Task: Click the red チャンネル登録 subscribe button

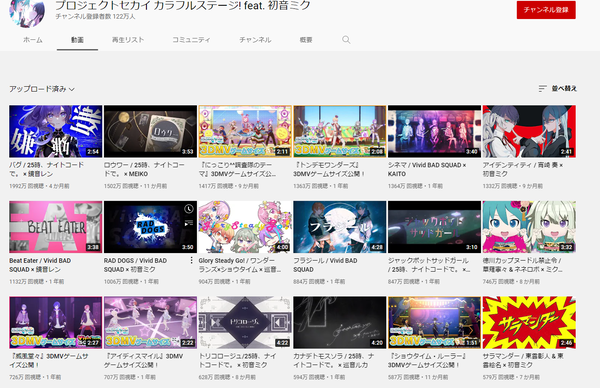Action: [546, 10]
